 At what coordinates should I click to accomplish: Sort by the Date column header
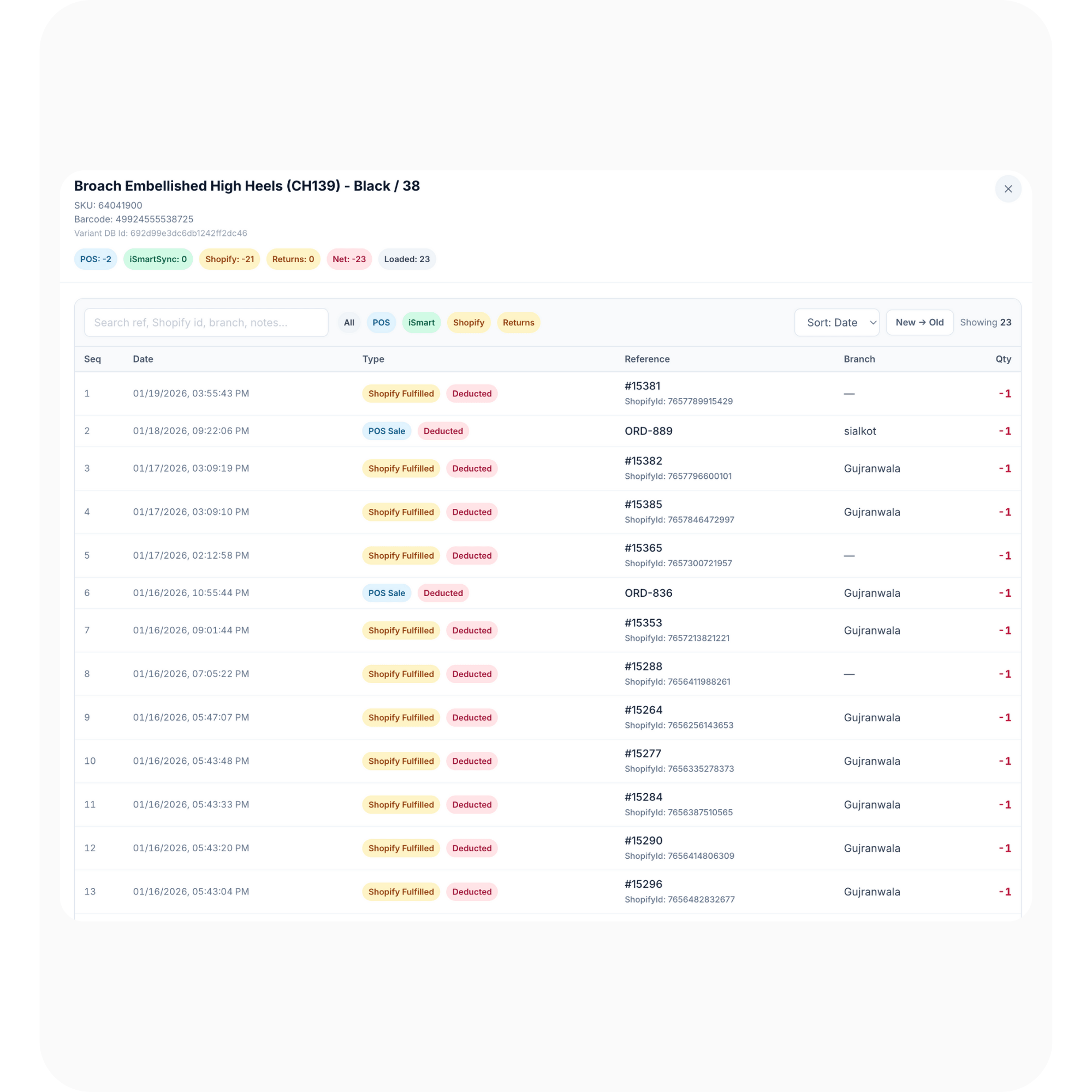143,359
